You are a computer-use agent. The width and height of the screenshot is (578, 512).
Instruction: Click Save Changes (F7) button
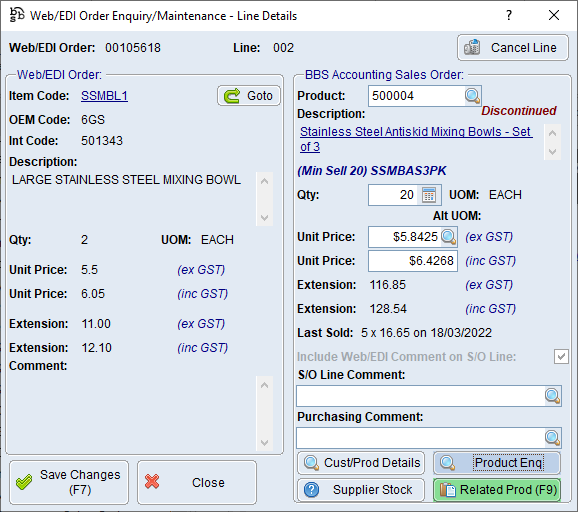[x=69, y=482]
